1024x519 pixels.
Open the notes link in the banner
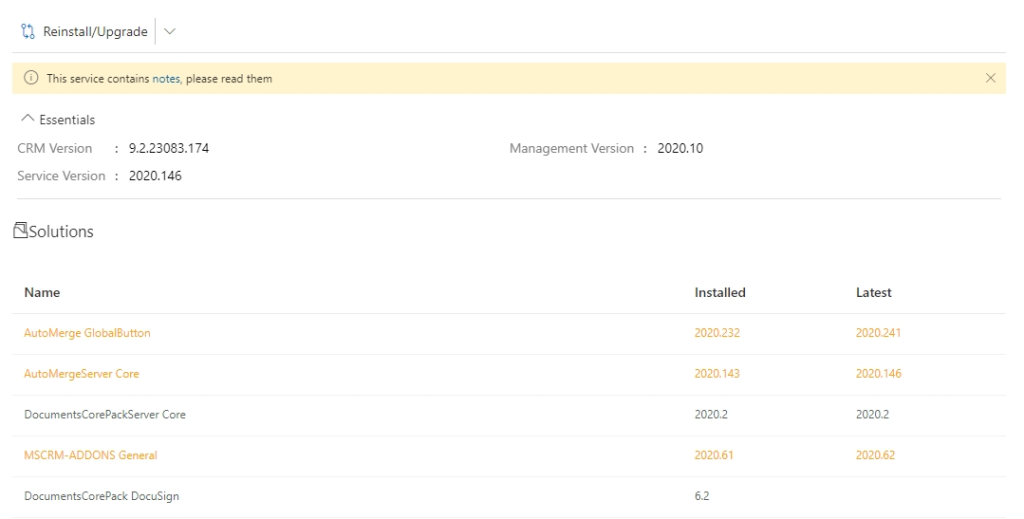click(x=166, y=78)
